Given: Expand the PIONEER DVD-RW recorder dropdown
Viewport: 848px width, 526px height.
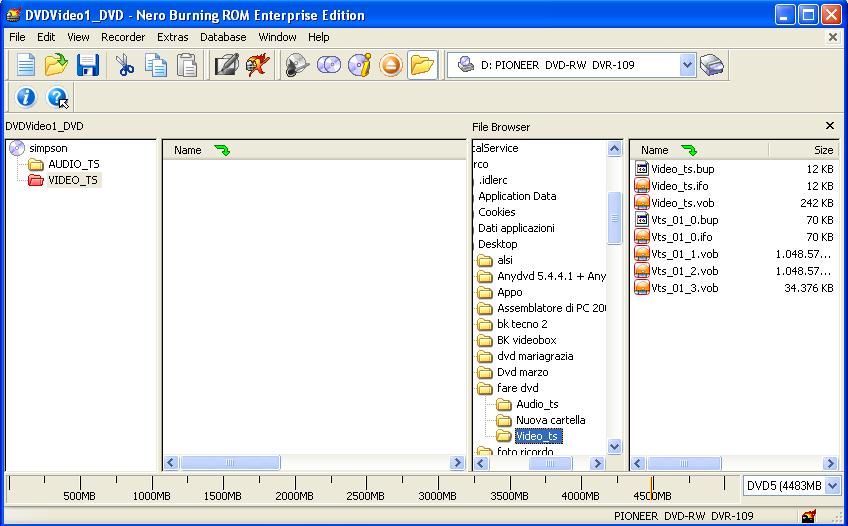Looking at the screenshot, I should [x=687, y=65].
